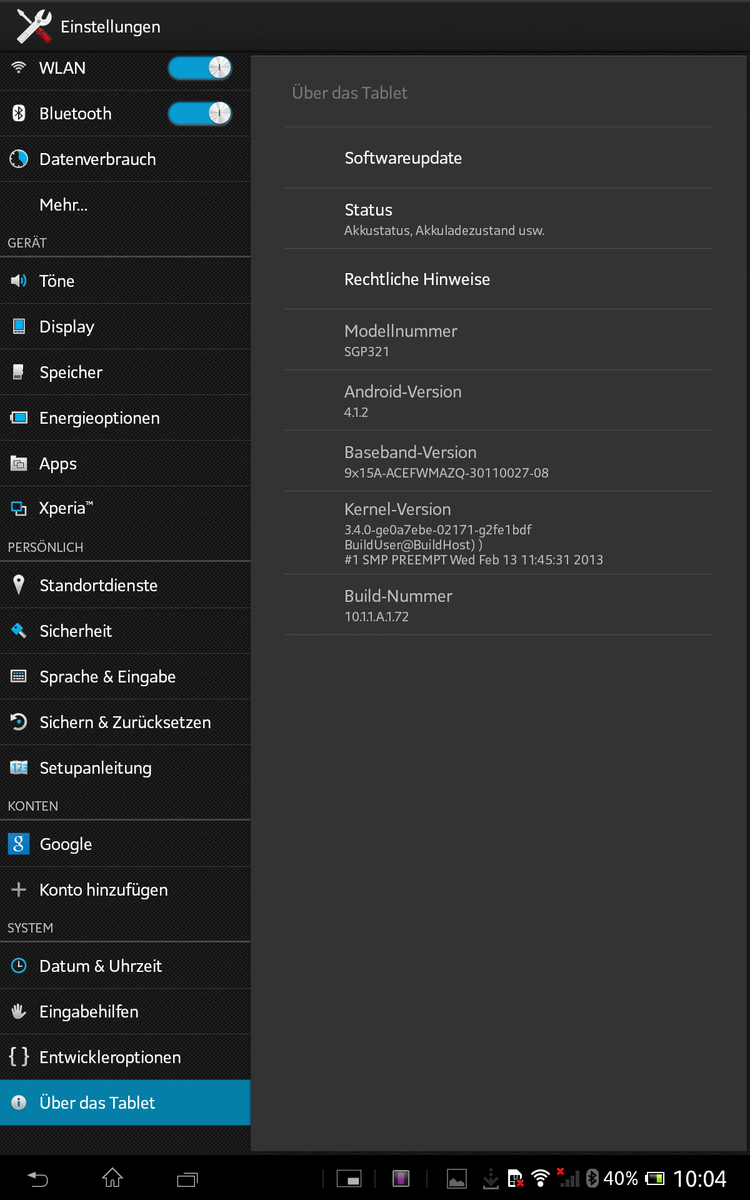Screen dimensions: 750x1200
Task: Tap the Google account icon
Action: tap(18, 844)
